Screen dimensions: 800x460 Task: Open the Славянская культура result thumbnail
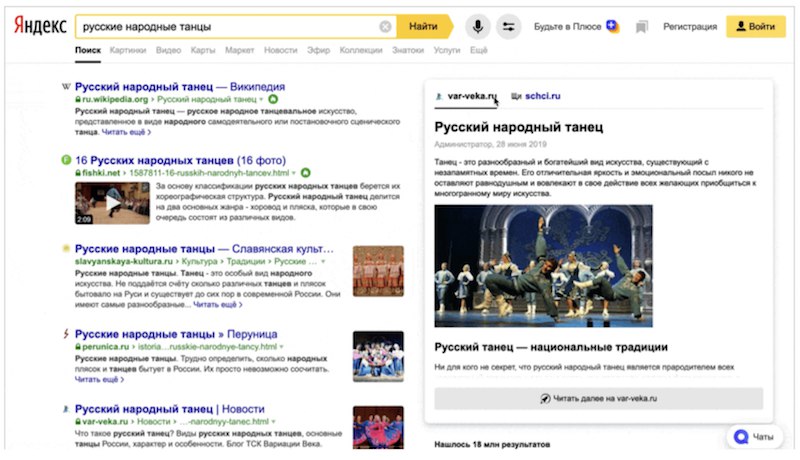pos(378,271)
